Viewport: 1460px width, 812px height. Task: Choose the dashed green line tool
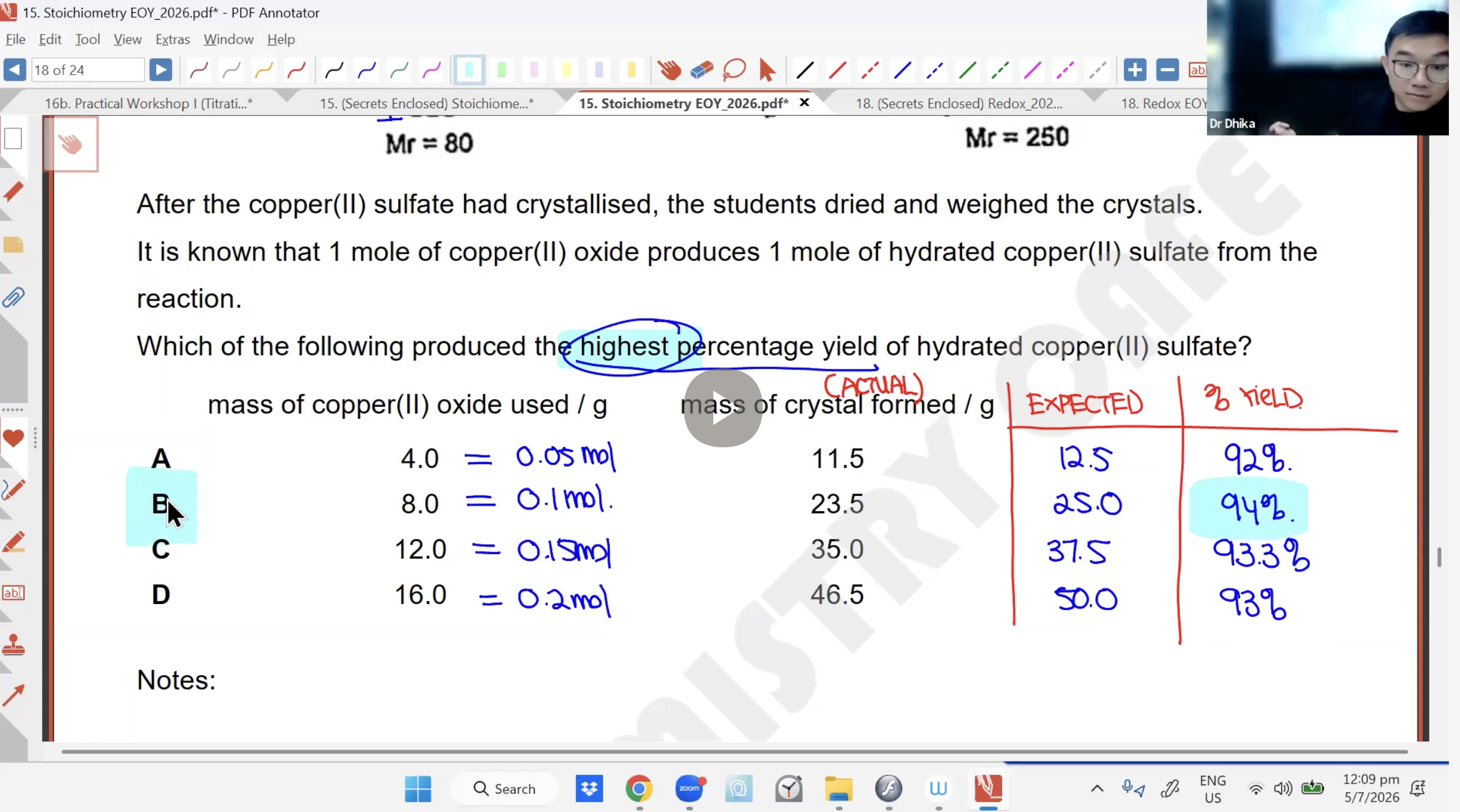click(1000, 70)
